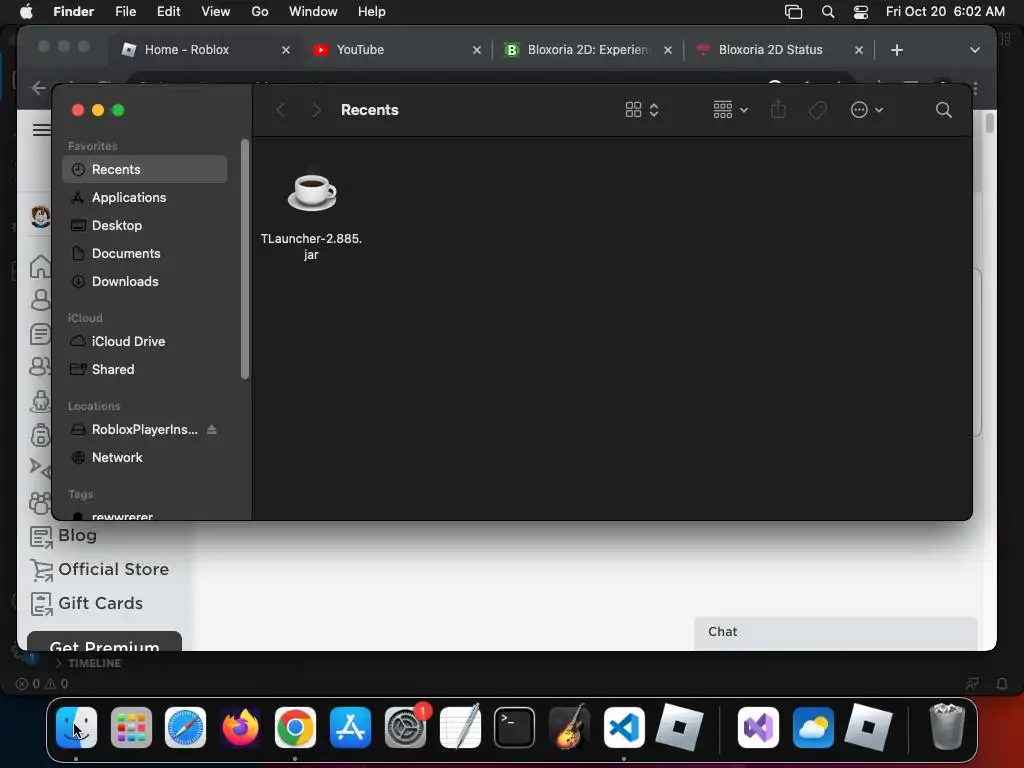
Task: Expand the browser tab list chevron
Action: (x=974, y=50)
